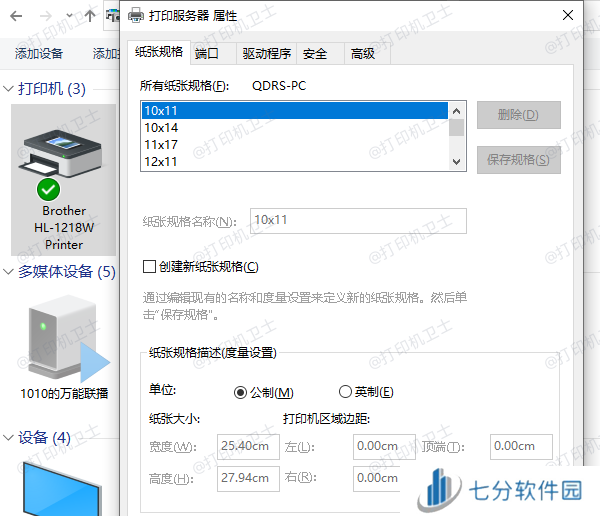This screenshot has height=516, width=600.
Task: Click the paper list scroll up arrow
Action: pos(456,111)
